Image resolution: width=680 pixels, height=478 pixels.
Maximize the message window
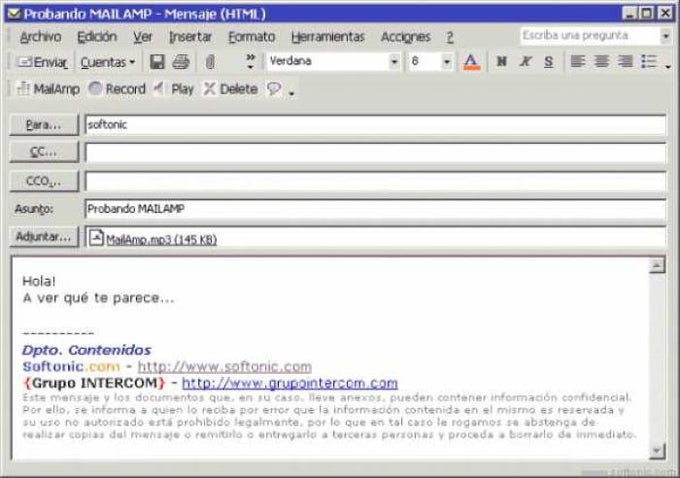click(x=647, y=13)
